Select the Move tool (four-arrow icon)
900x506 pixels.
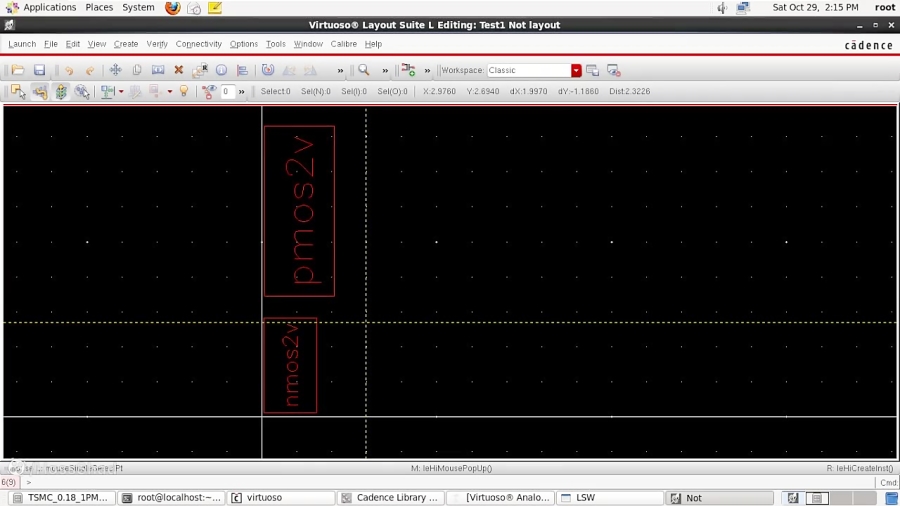tap(115, 70)
